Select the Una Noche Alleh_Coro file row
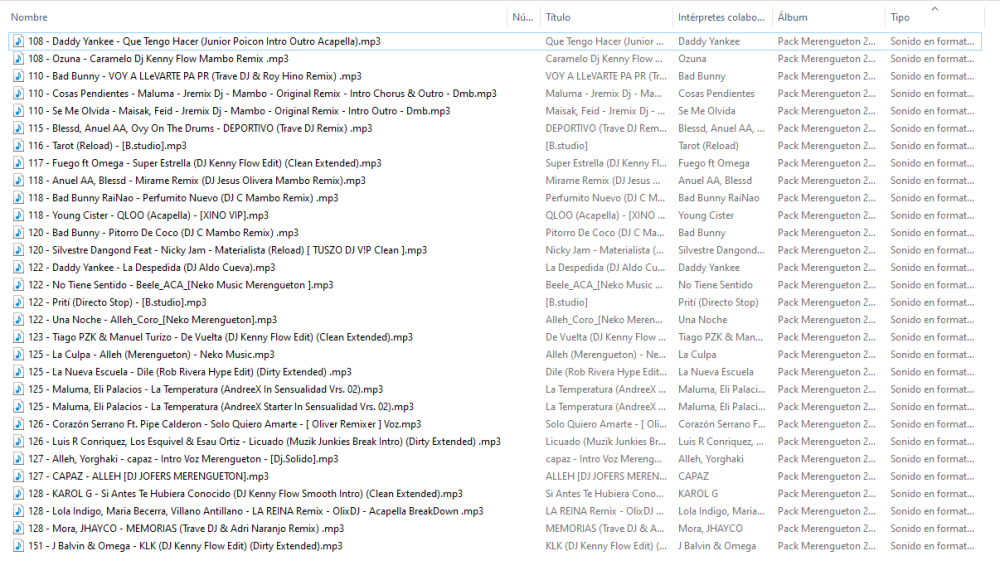This screenshot has width=1000, height=575. click(x=152, y=320)
